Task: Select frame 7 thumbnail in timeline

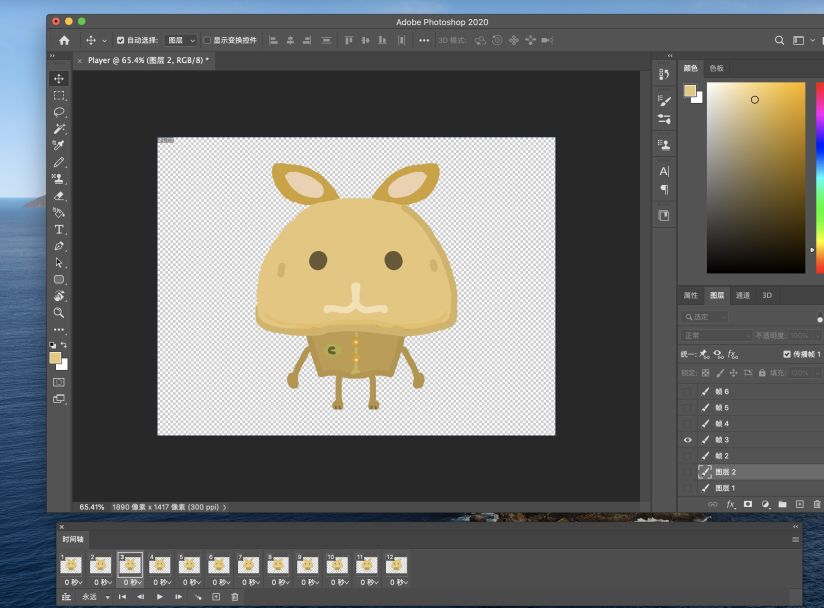Action: click(248, 565)
